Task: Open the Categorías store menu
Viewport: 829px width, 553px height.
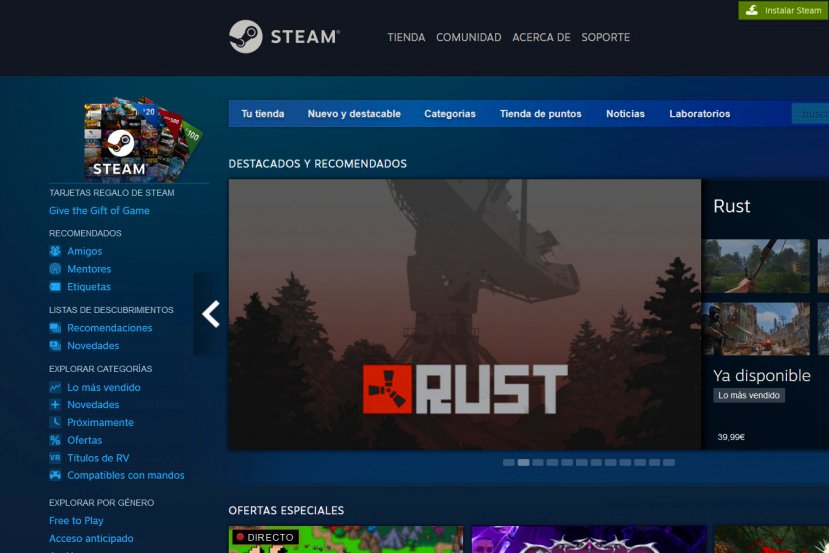Action: click(450, 114)
